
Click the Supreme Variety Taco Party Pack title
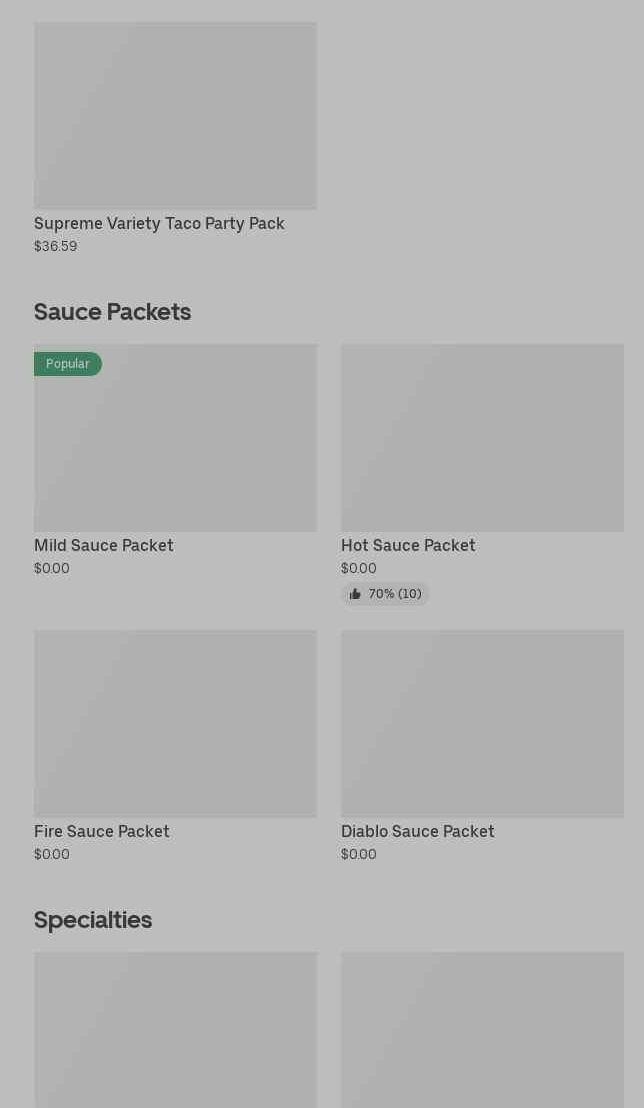(x=159, y=224)
